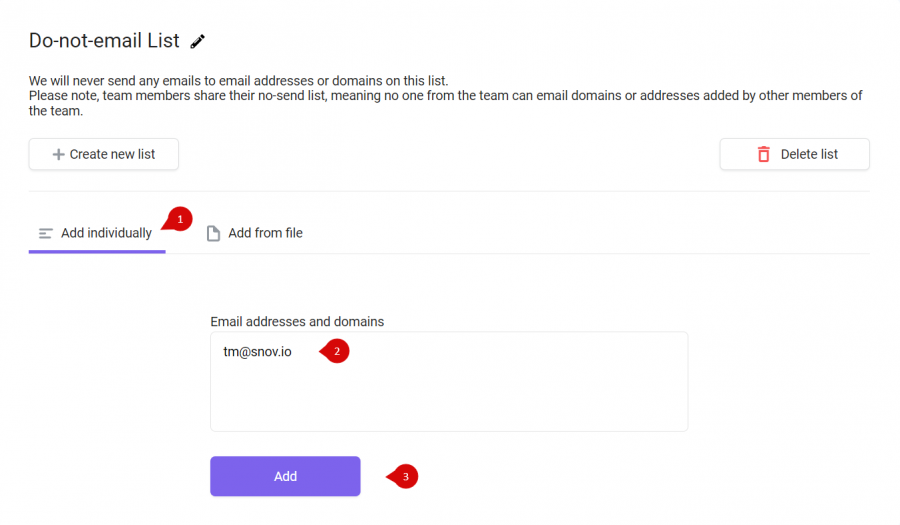Click the lines icon beside Add individually

click(x=45, y=234)
